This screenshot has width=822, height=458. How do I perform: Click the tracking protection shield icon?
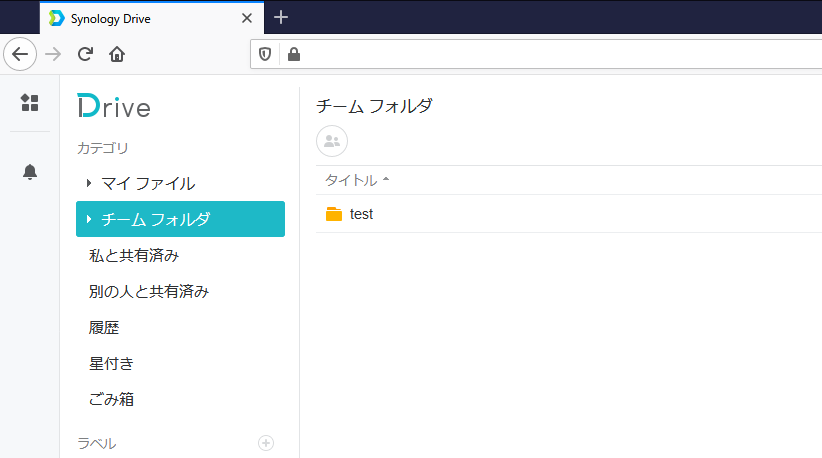point(265,54)
